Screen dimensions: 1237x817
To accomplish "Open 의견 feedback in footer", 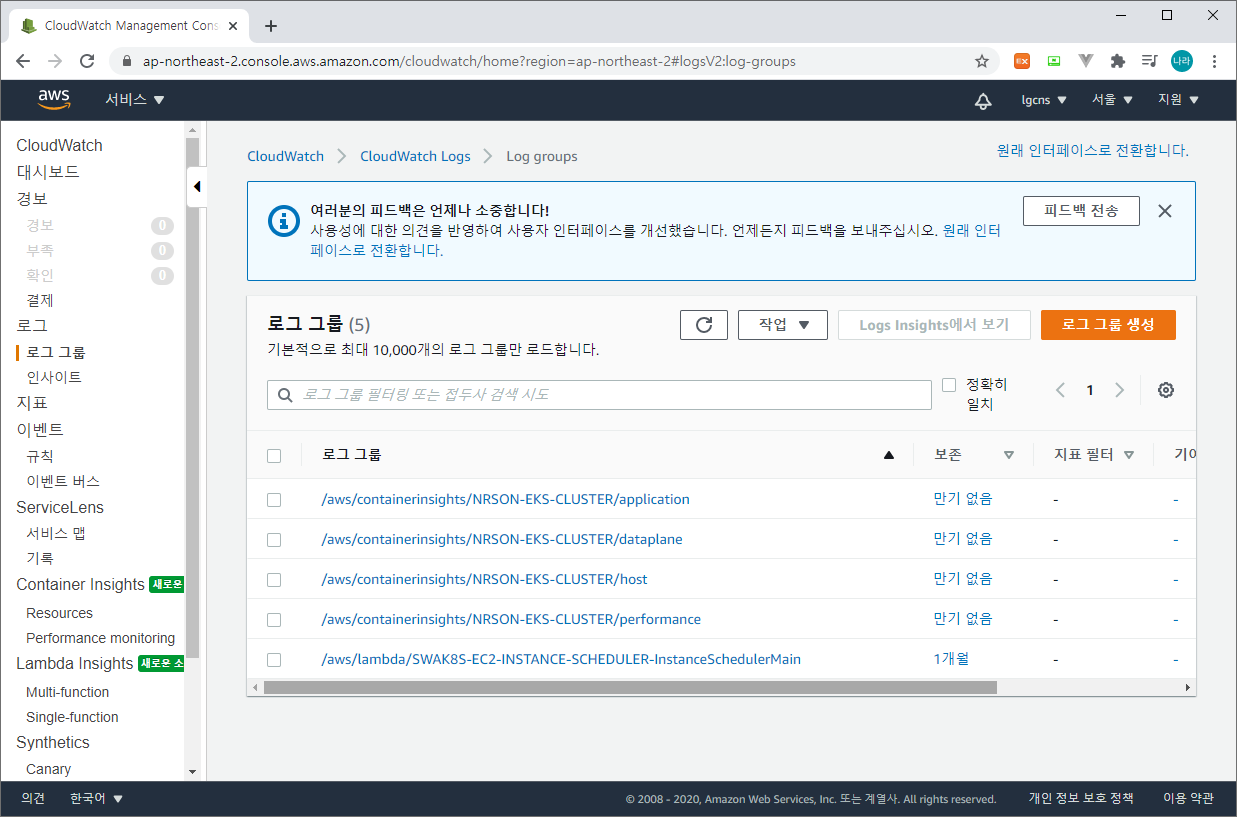I will 33,798.
